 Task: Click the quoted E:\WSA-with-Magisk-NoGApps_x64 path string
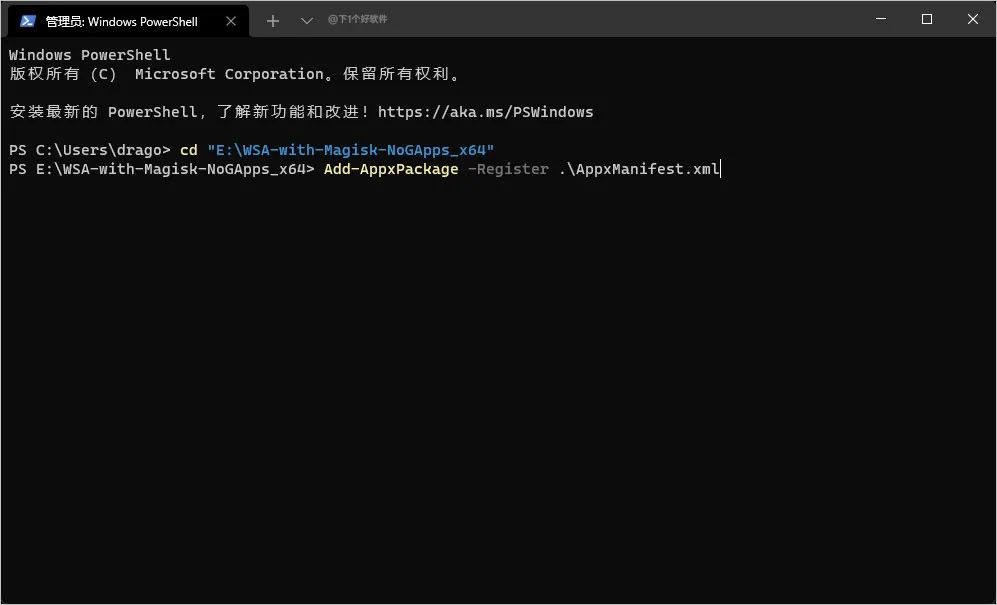coord(350,150)
